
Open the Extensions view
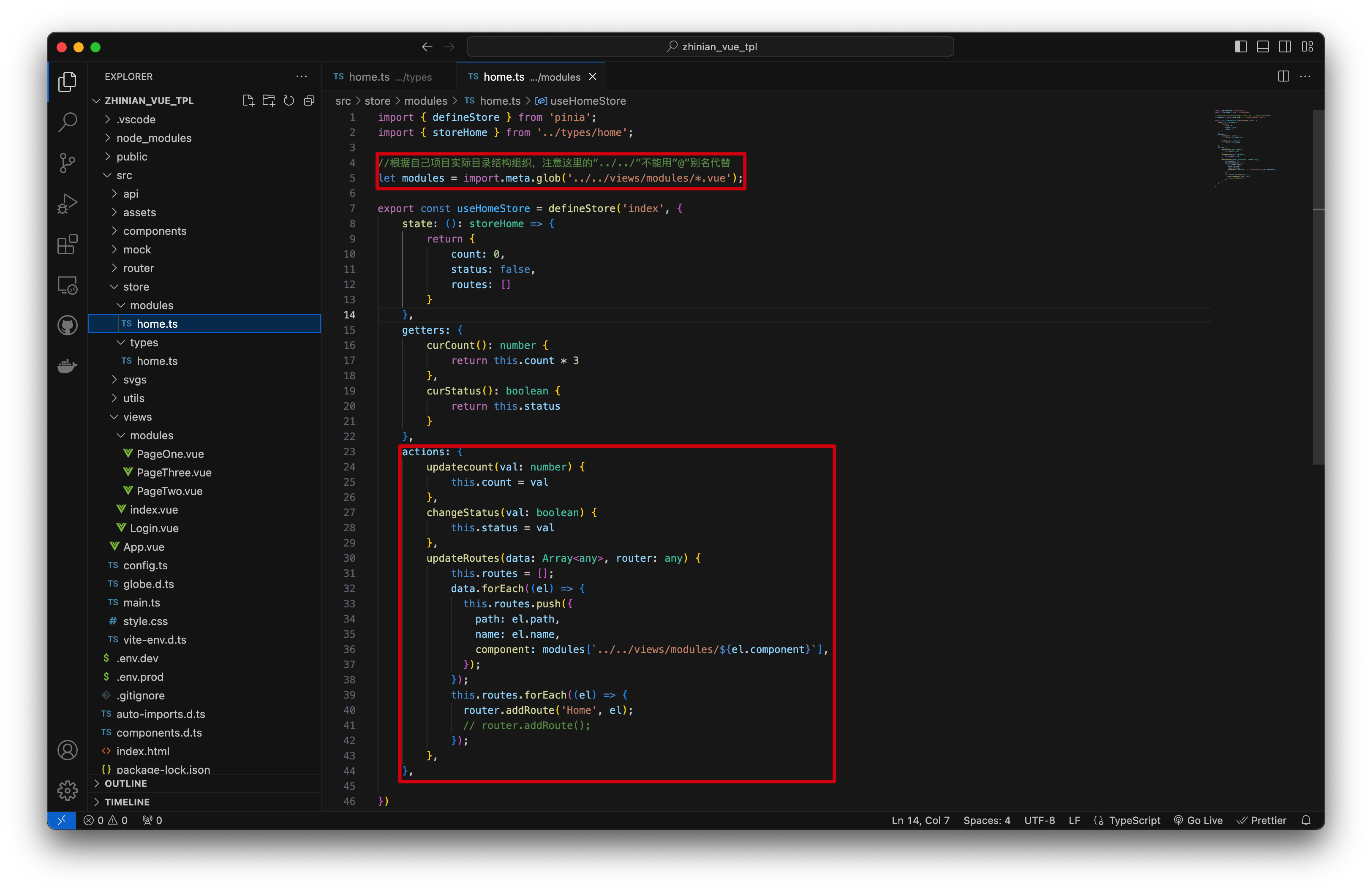pos(68,244)
